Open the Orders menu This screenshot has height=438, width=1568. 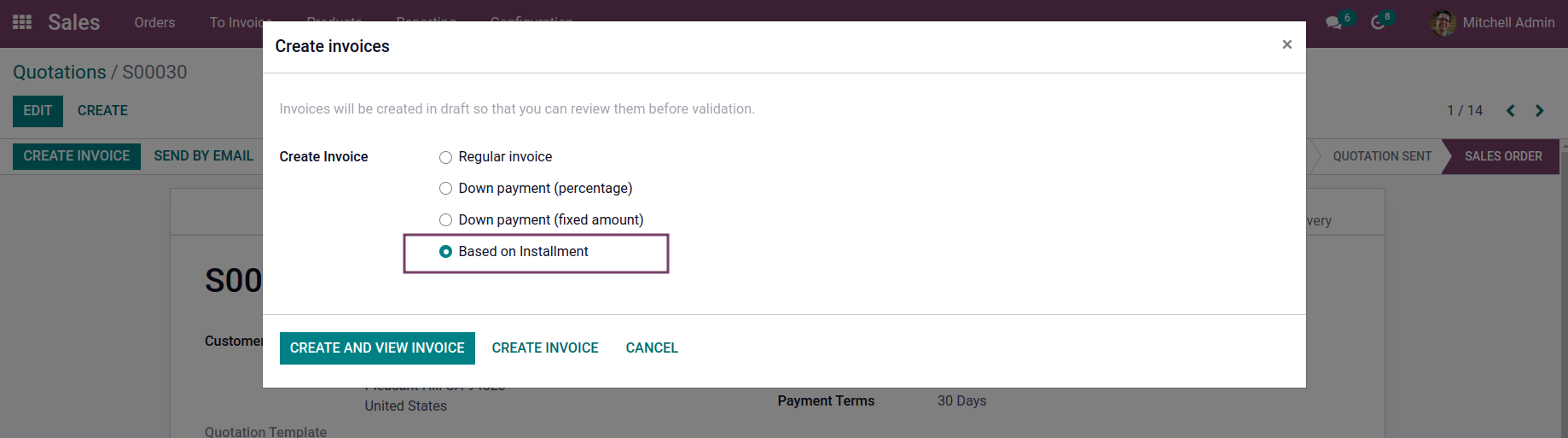pyautogui.click(x=154, y=23)
